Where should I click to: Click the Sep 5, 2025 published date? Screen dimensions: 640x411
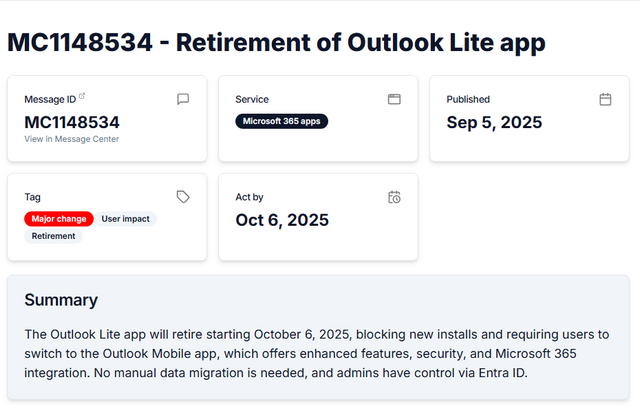(x=494, y=122)
